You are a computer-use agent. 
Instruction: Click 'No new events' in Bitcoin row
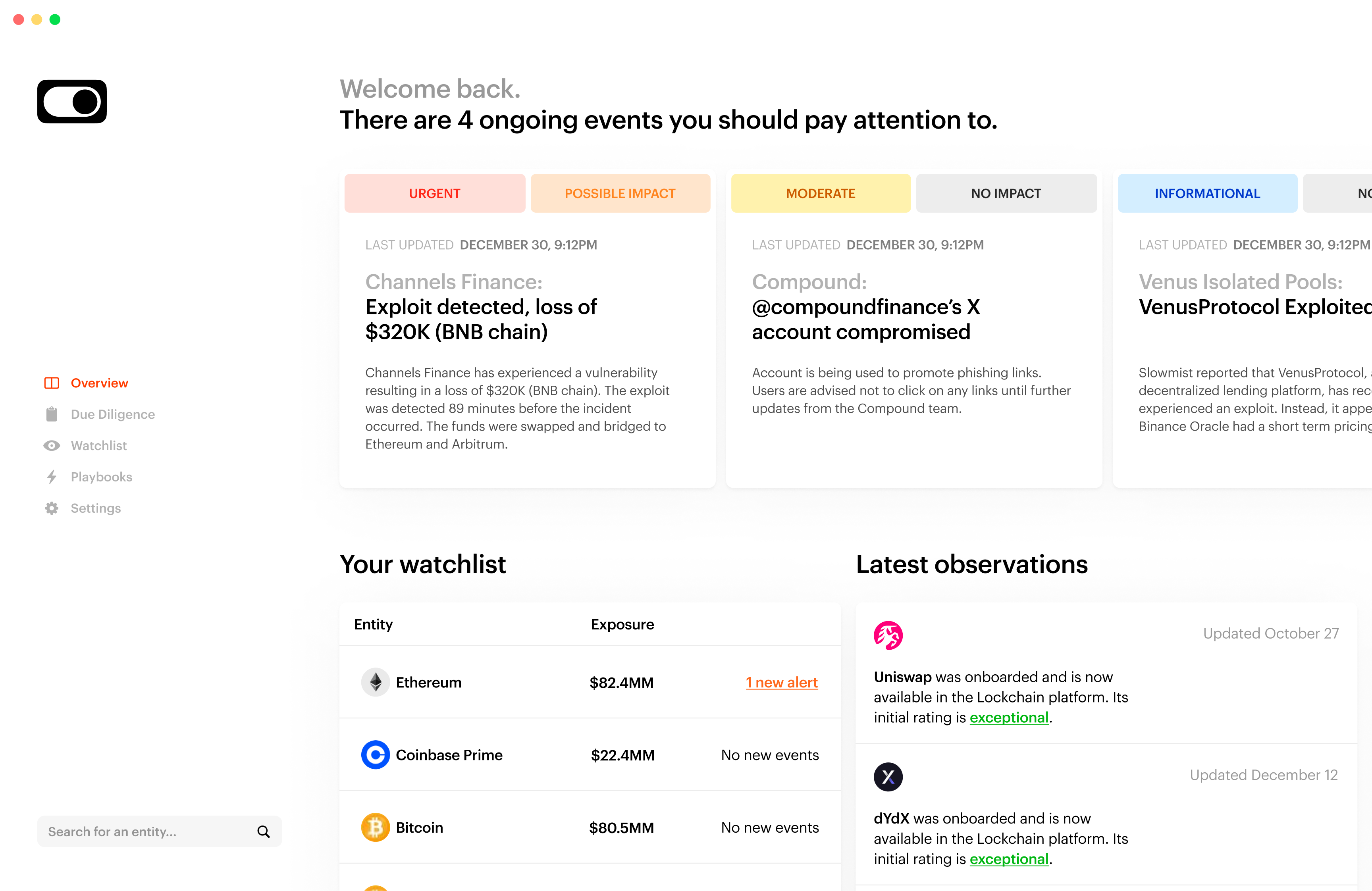770,827
